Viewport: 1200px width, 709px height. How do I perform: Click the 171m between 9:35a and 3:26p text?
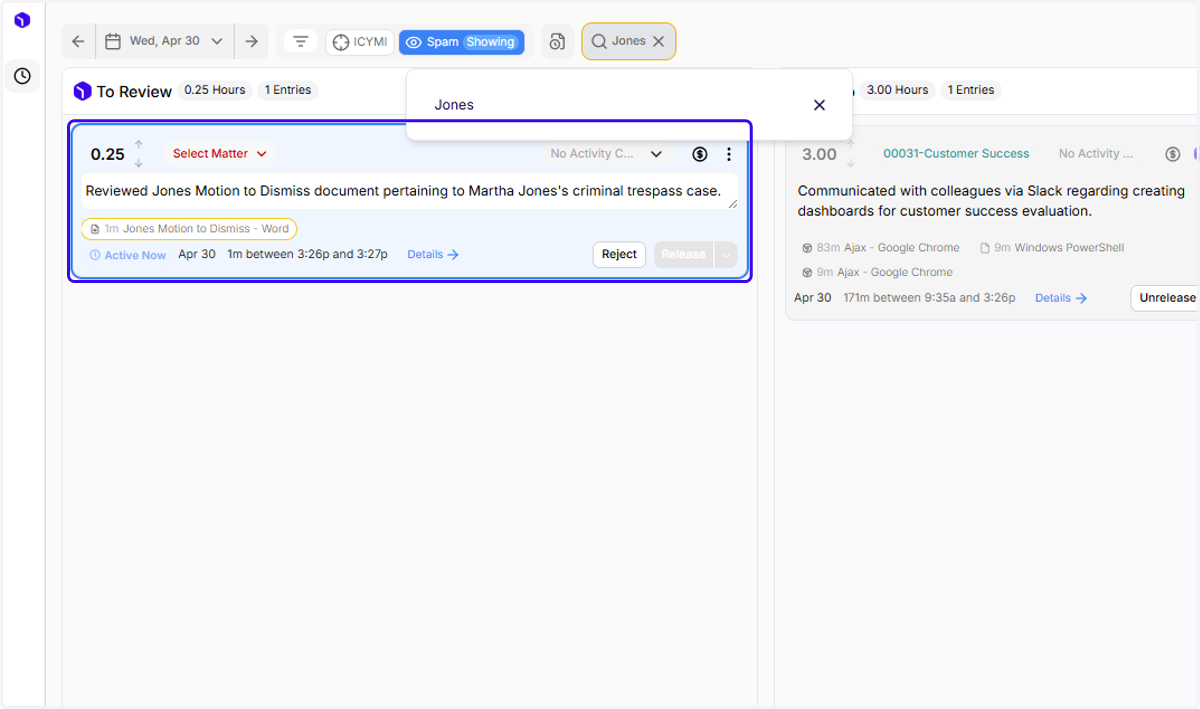pyautogui.click(x=929, y=298)
